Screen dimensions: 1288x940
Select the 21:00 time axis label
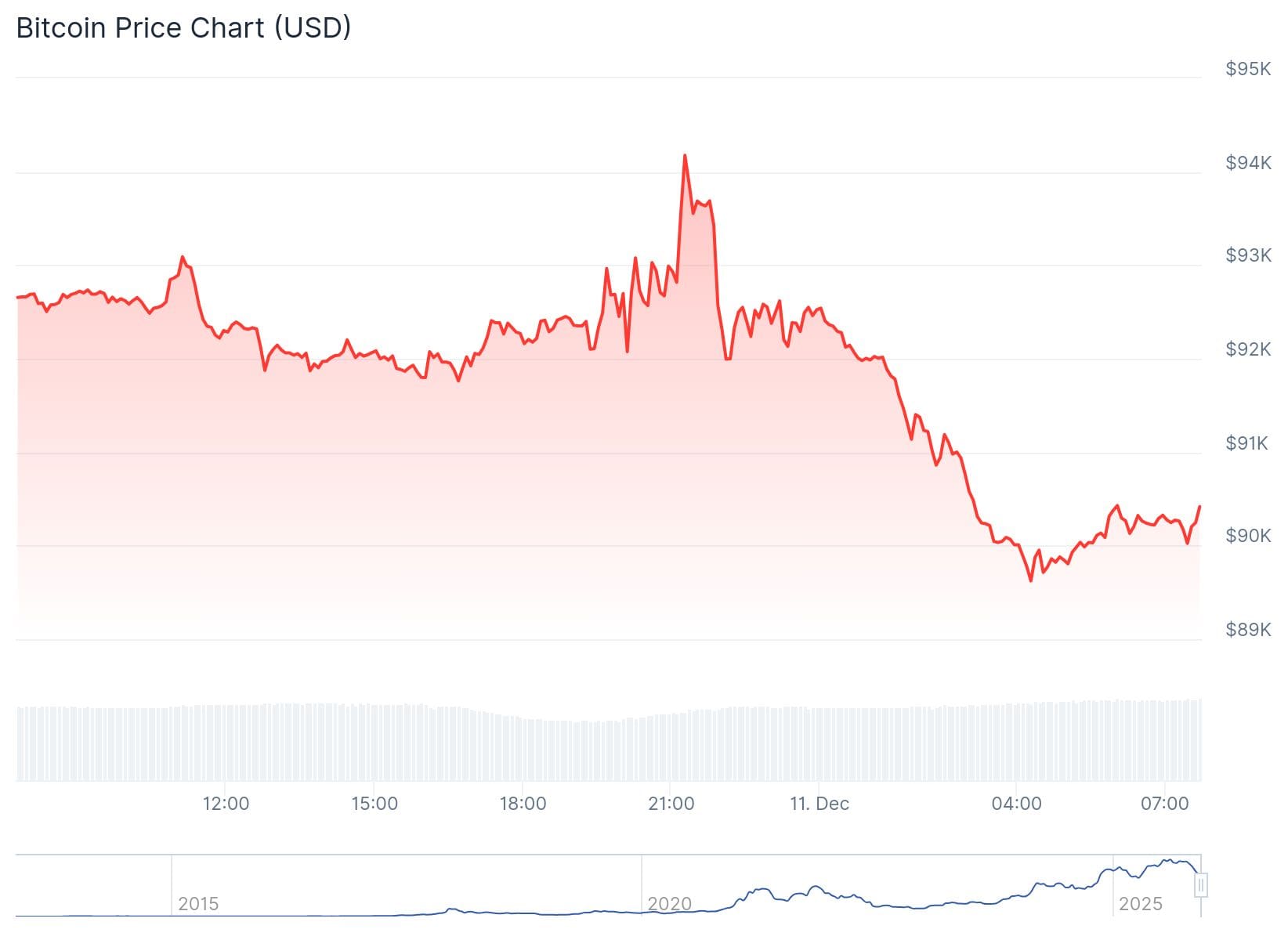(671, 804)
